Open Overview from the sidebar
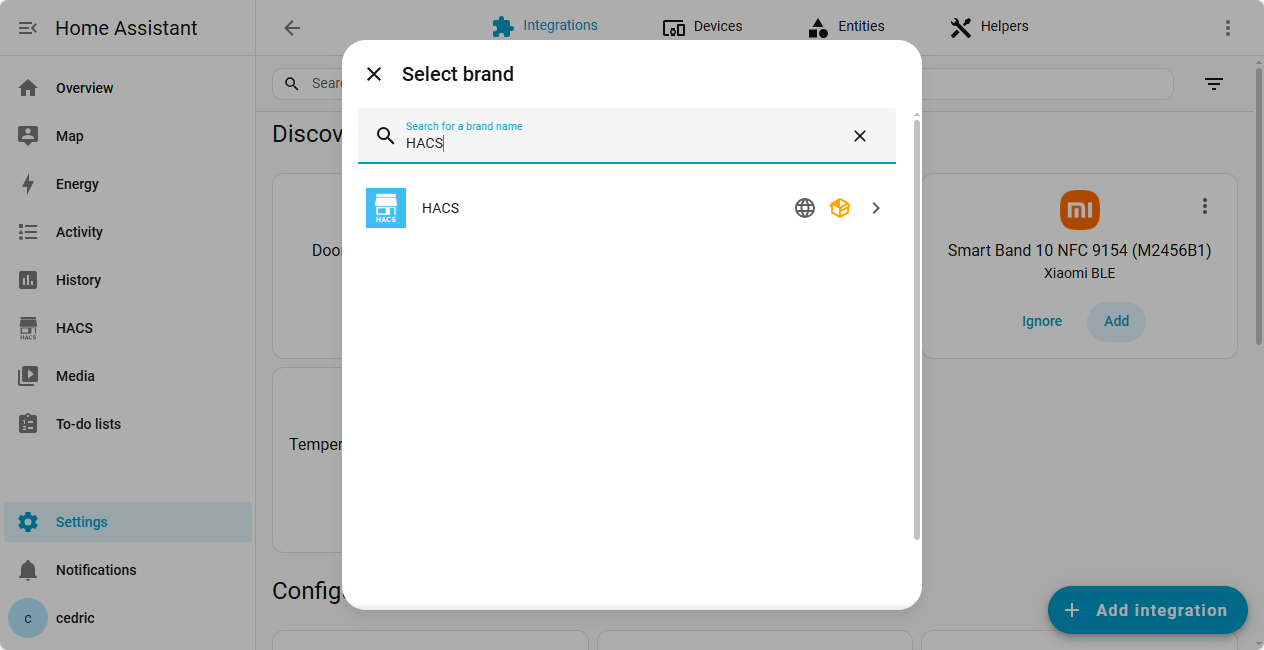 click(84, 88)
